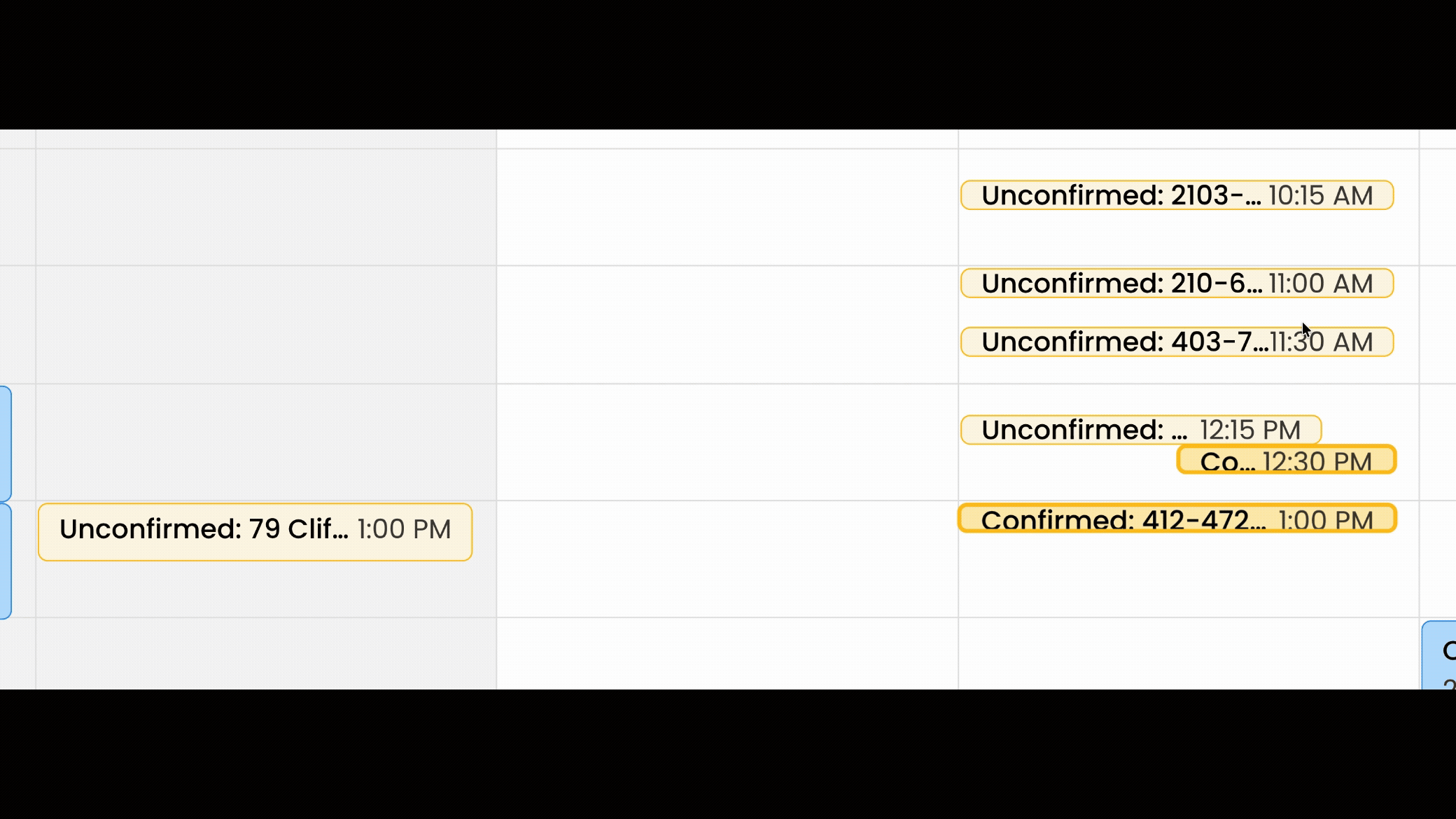The width and height of the screenshot is (1456, 819).
Task: Click the empty gray slot directly above 79 Clif event
Action: click(x=266, y=442)
